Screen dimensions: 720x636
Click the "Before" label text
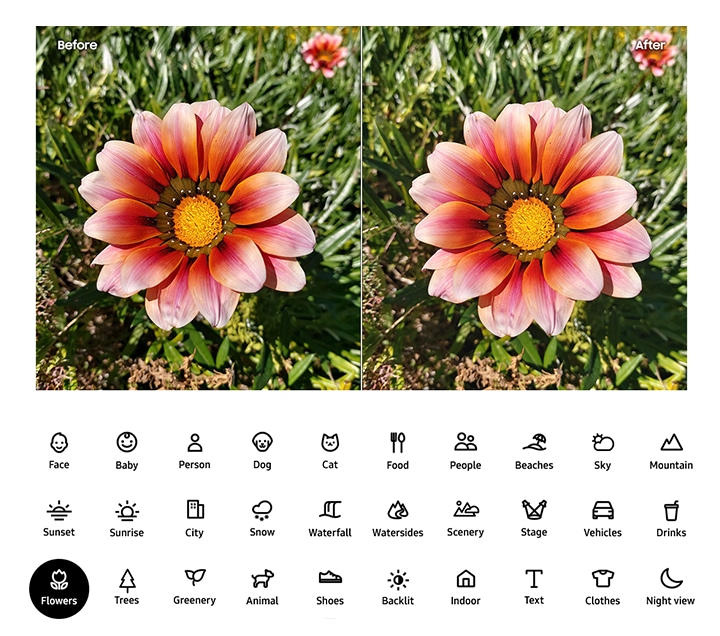click(x=77, y=45)
